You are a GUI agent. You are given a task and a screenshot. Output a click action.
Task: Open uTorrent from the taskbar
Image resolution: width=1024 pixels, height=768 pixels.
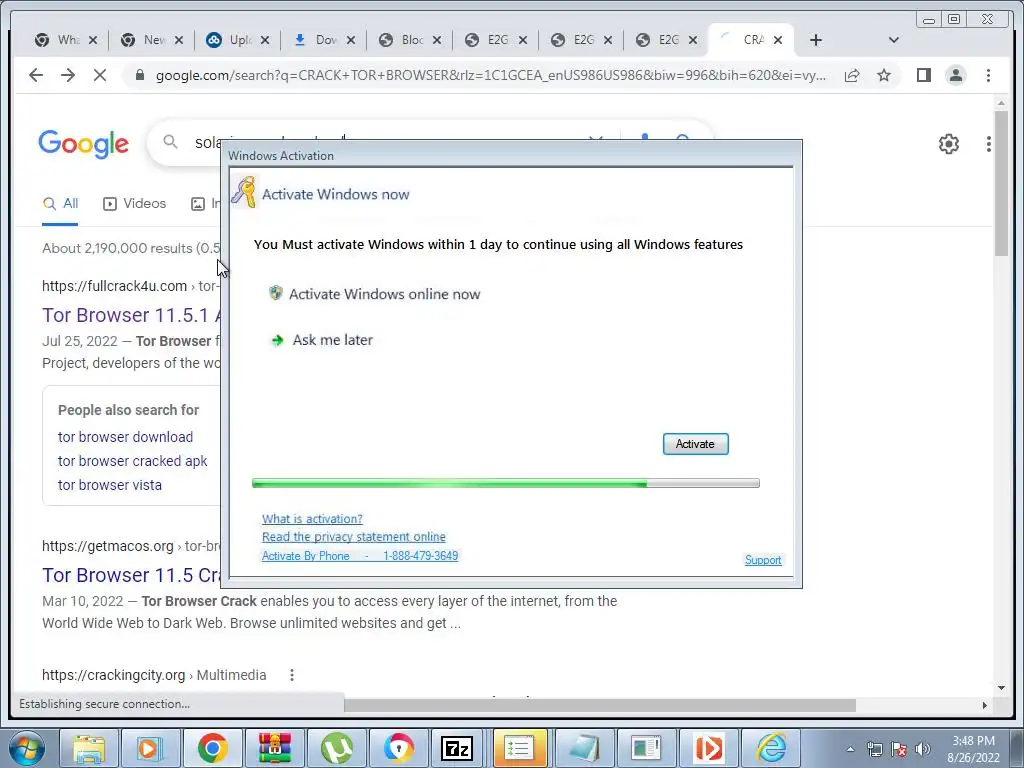pos(336,748)
